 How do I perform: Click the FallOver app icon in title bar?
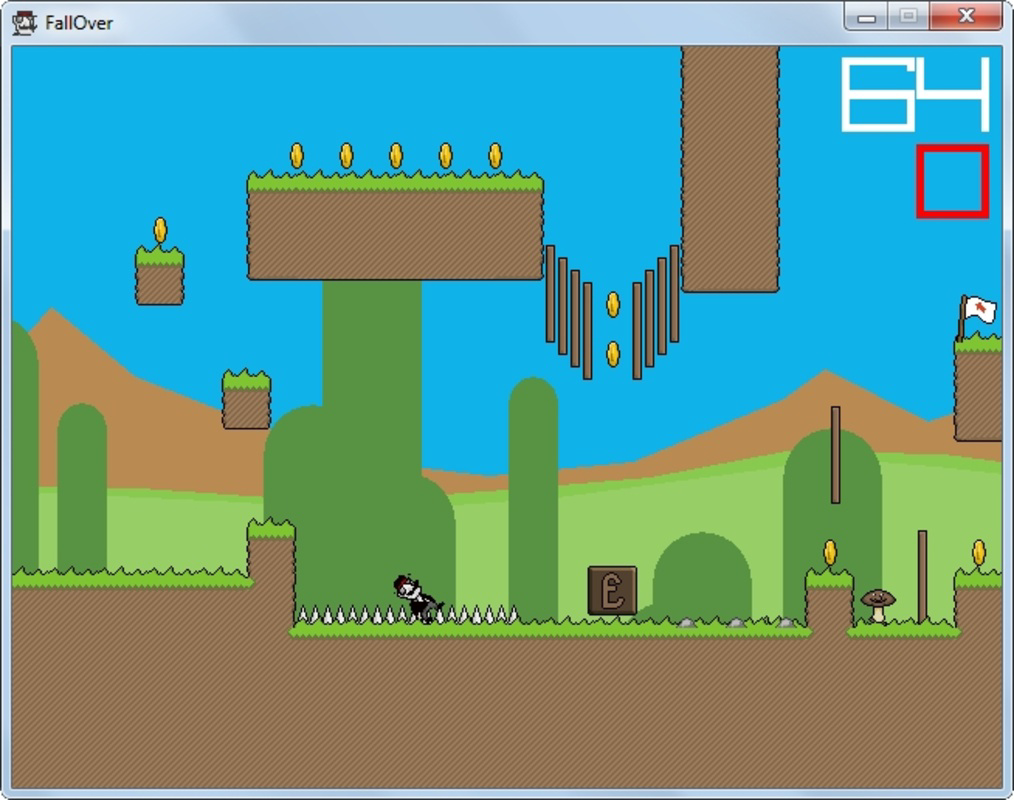pyautogui.click(x=25, y=23)
